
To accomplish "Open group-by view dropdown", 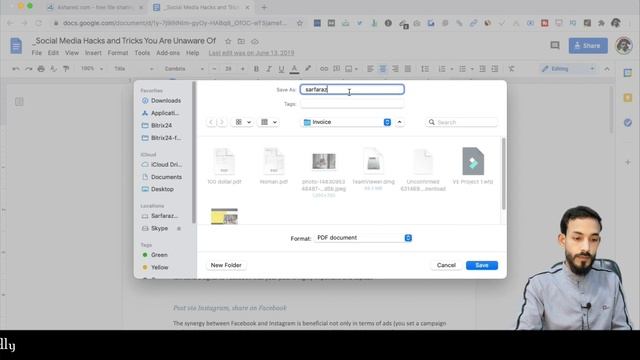I will click(x=269, y=122).
